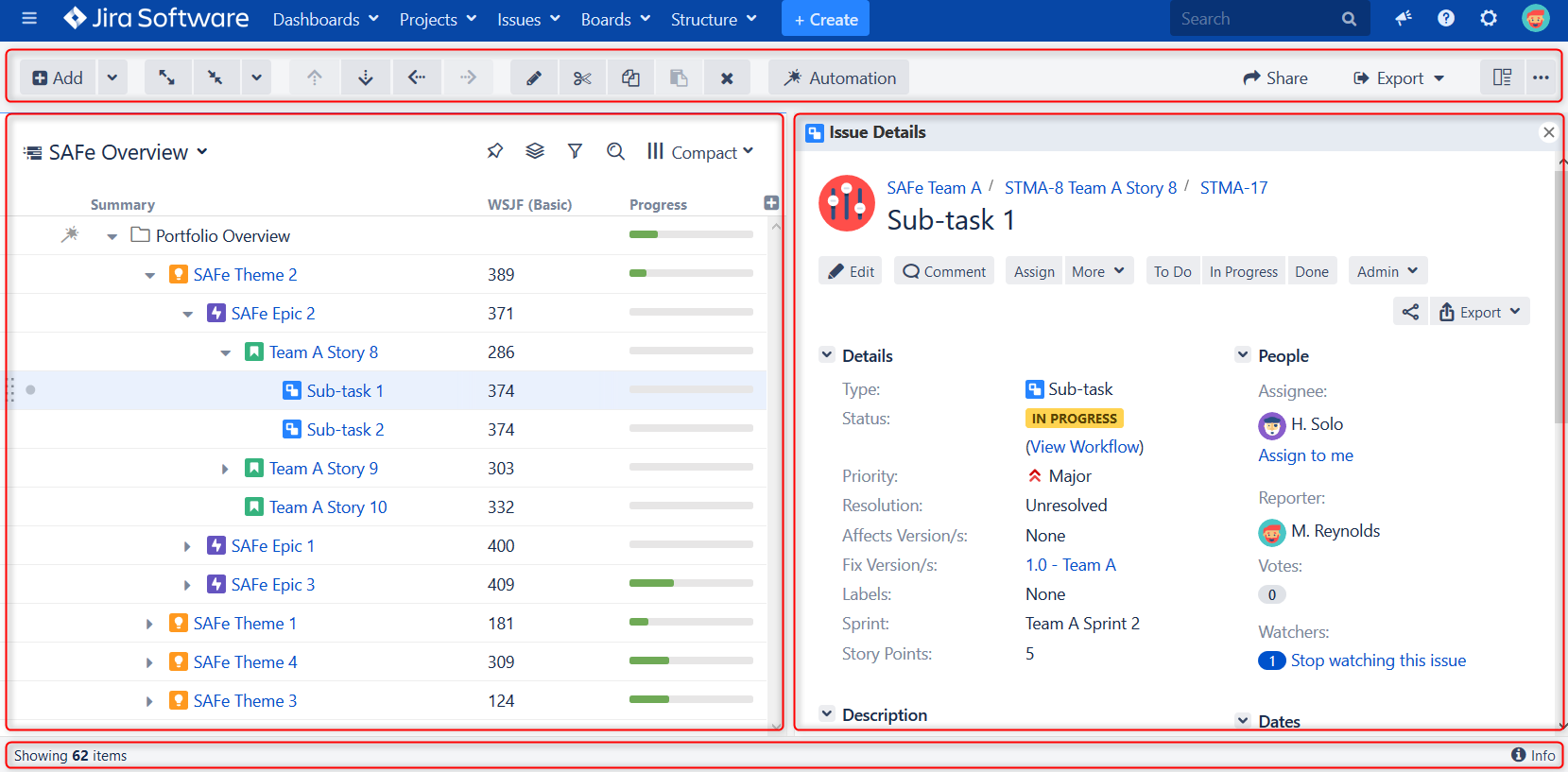Collapse the Details section

[827, 355]
